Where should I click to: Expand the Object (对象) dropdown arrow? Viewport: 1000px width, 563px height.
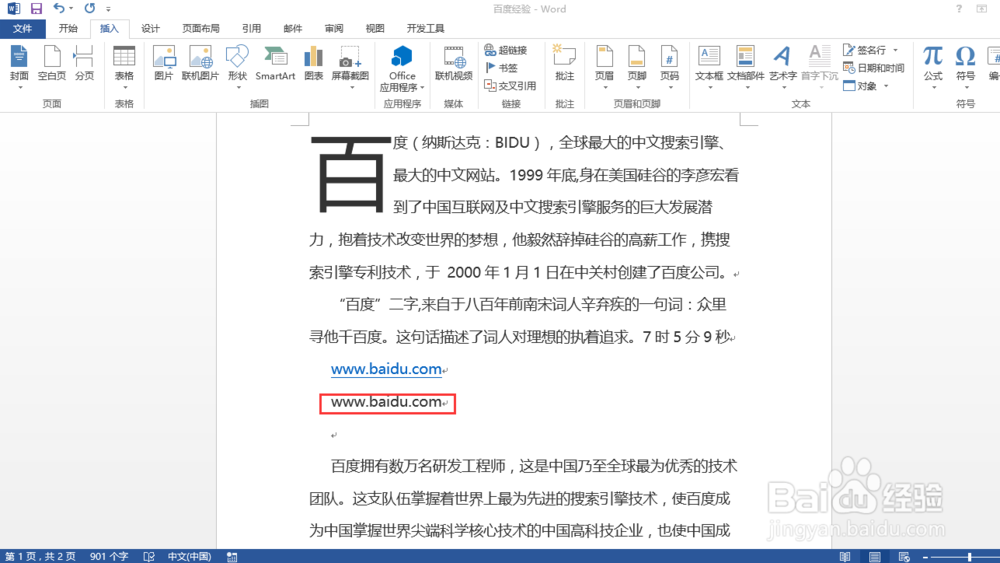click(x=886, y=85)
